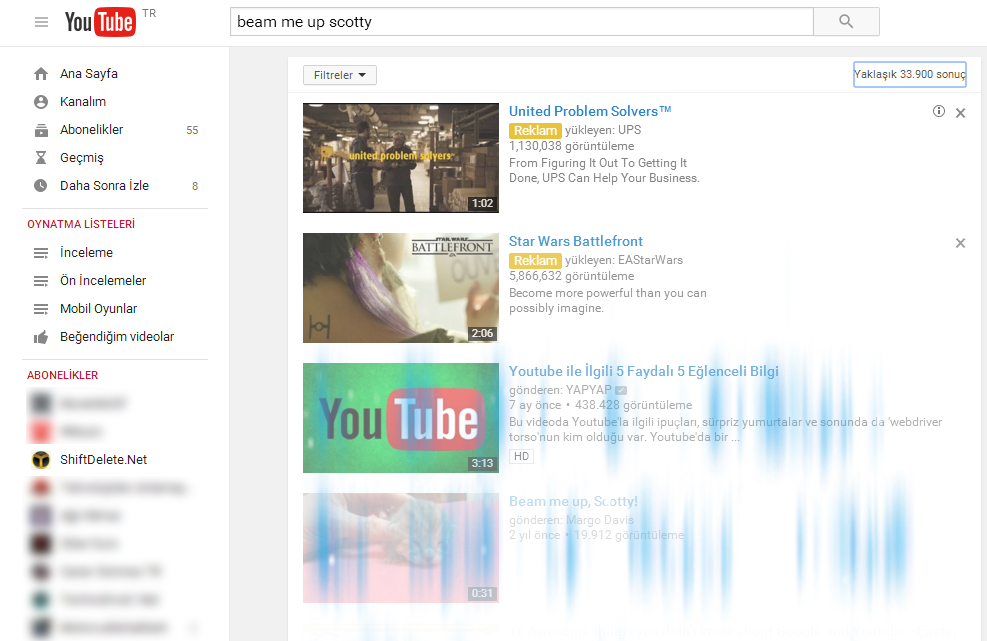Image resolution: width=987 pixels, height=641 pixels.
Task: Run search with magnifier button
Action: click(x=846, y=22)
